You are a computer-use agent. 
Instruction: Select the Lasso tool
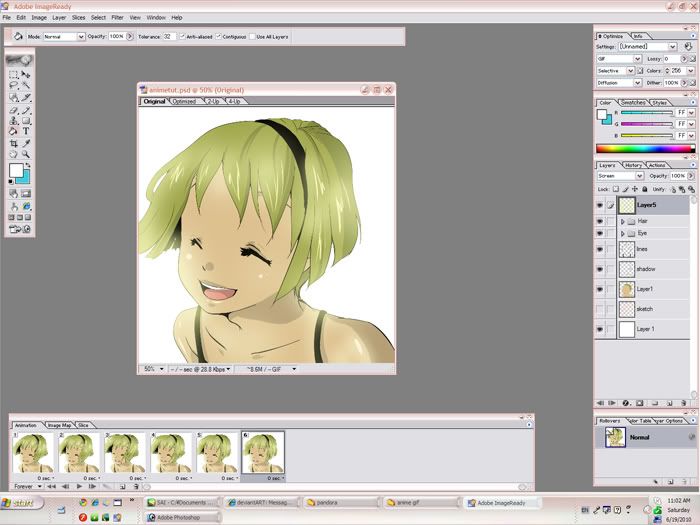coord(14,86)
